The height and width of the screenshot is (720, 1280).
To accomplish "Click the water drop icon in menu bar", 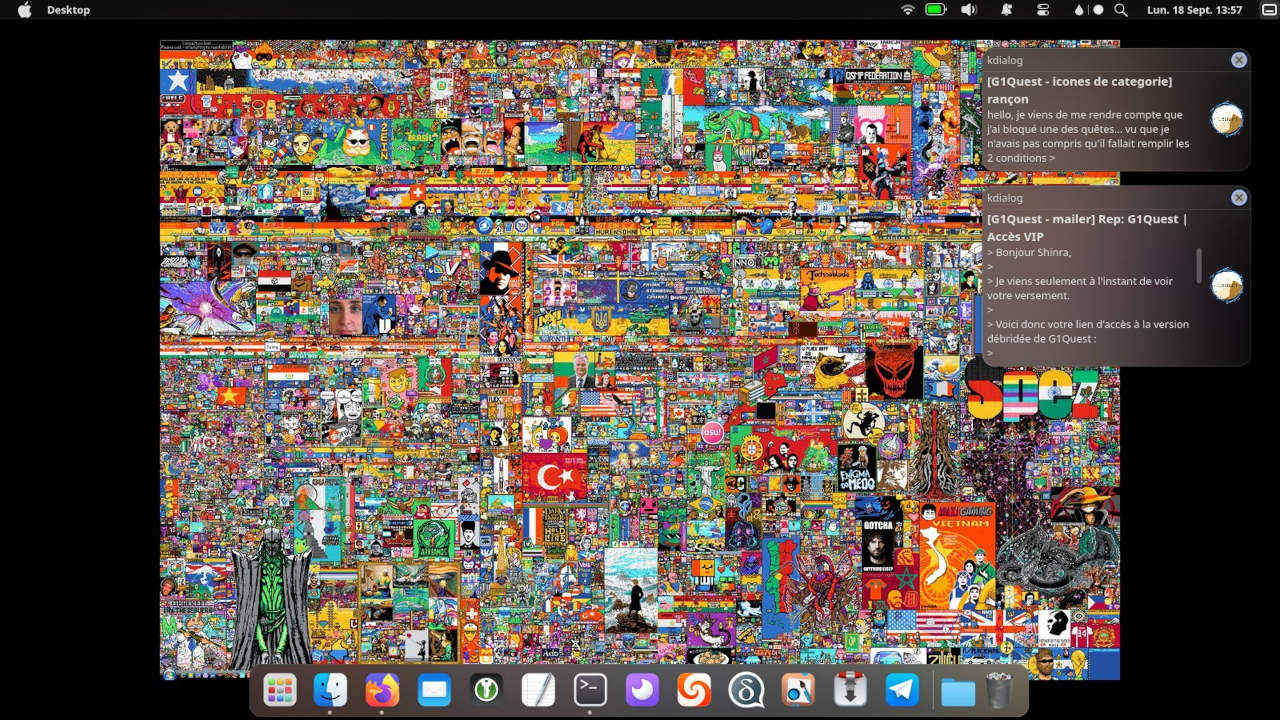I will coord(1079,10).
